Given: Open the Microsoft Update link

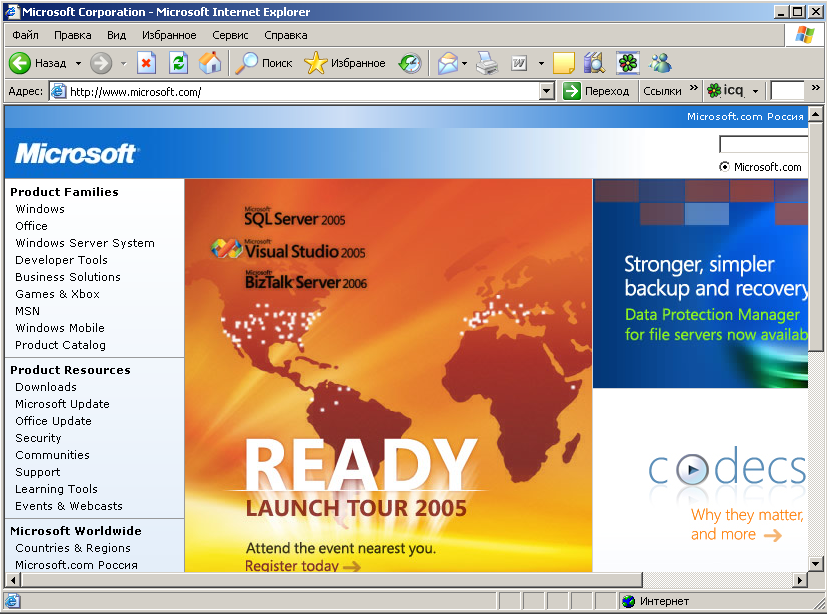Looking at the screenshot, I should (62, 404).
